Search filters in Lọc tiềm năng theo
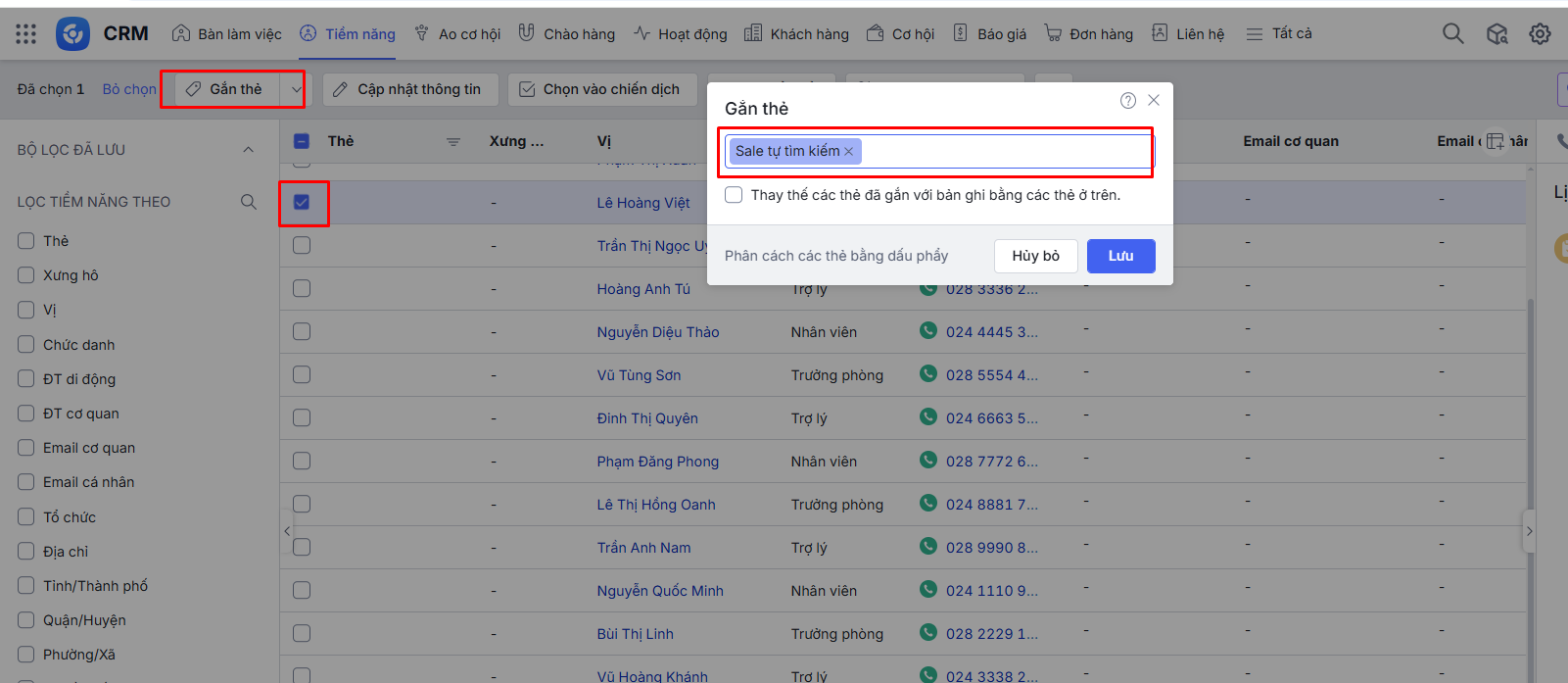The width and height of the screenshot is (1568, 683). pyautogui.click(x=249, y=202)
